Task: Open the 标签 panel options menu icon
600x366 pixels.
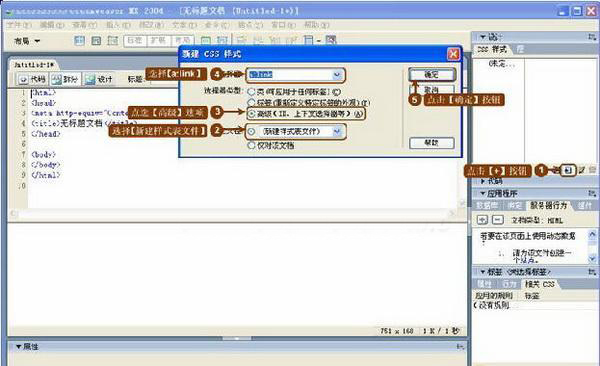Action: [592, 272]
